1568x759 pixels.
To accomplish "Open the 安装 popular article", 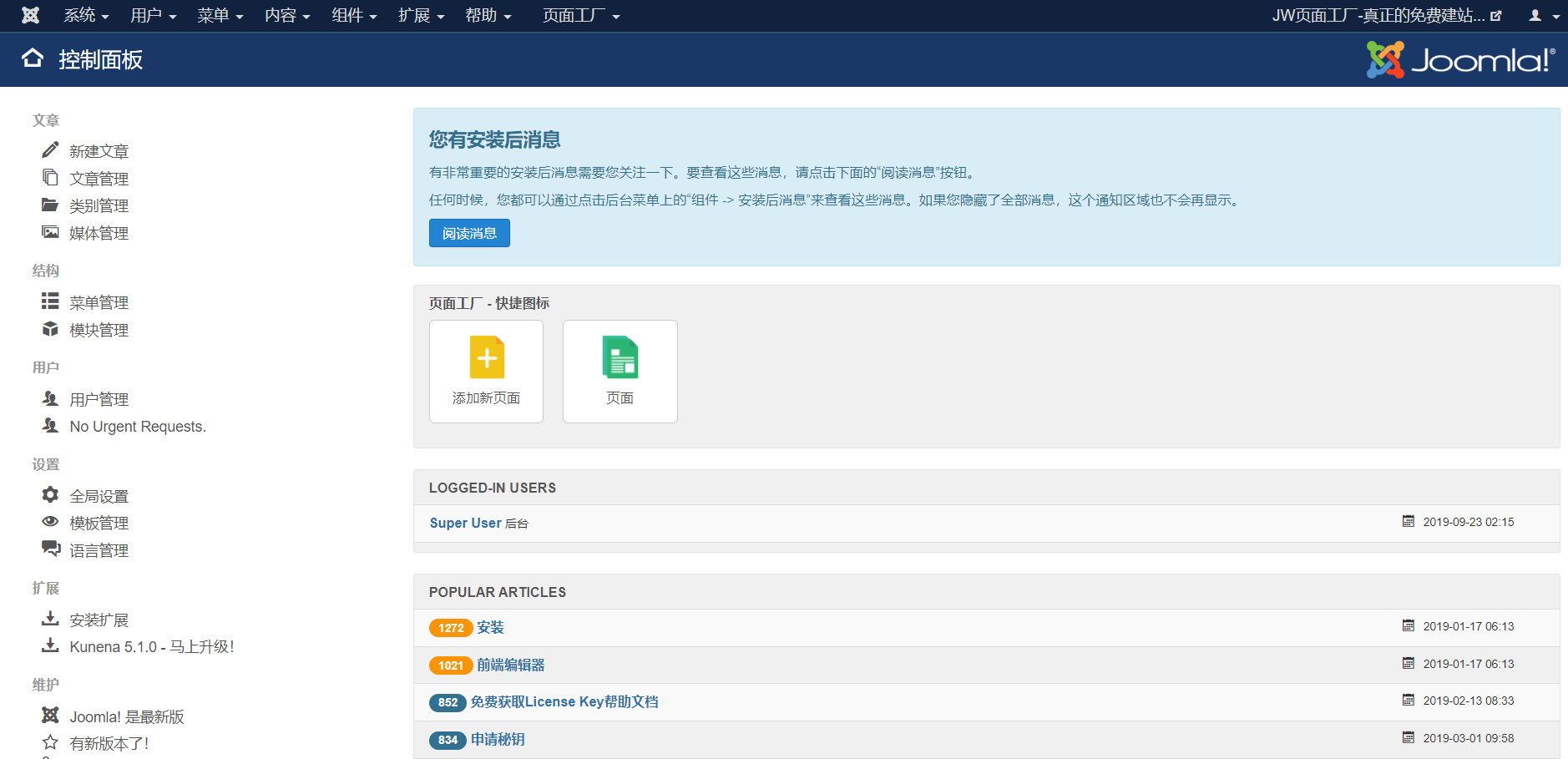I will coord(490,627).
